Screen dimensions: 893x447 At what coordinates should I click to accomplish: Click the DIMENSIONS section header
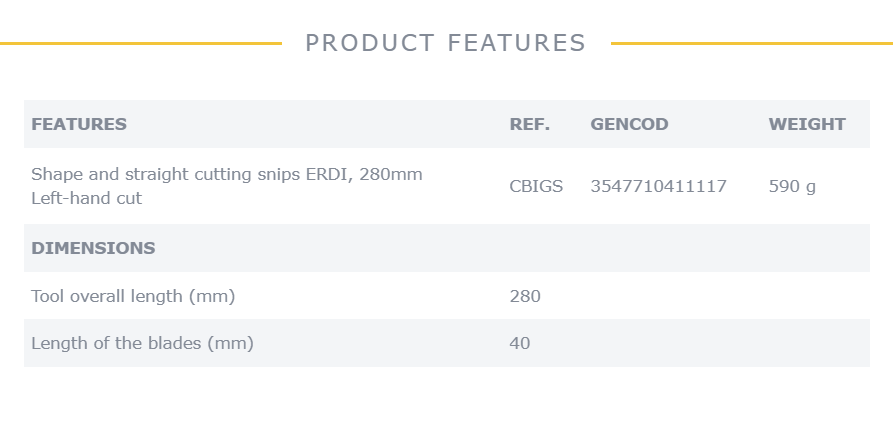(93, 248)
